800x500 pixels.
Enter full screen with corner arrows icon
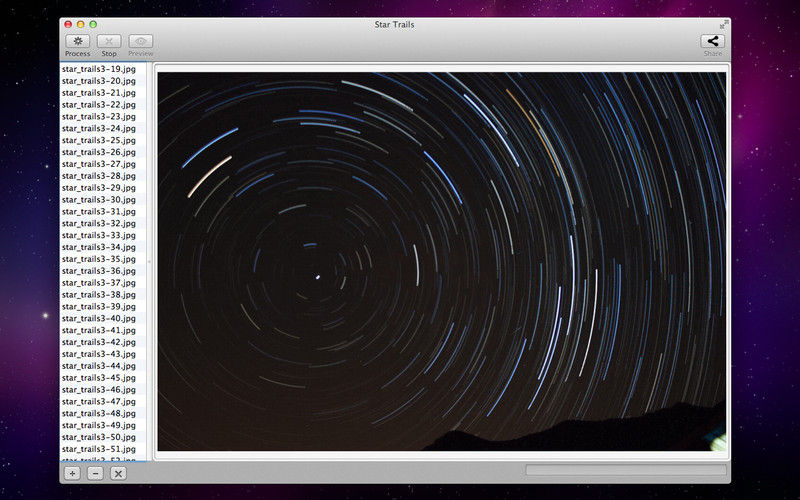pos(723,24)
